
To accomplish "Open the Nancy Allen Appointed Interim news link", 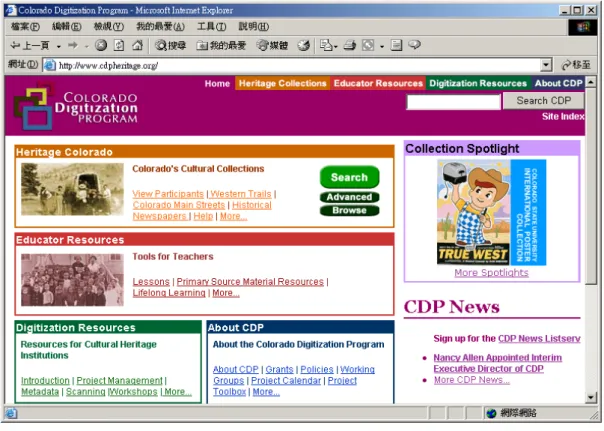I will pyautogui.click(x=497, y=364).
